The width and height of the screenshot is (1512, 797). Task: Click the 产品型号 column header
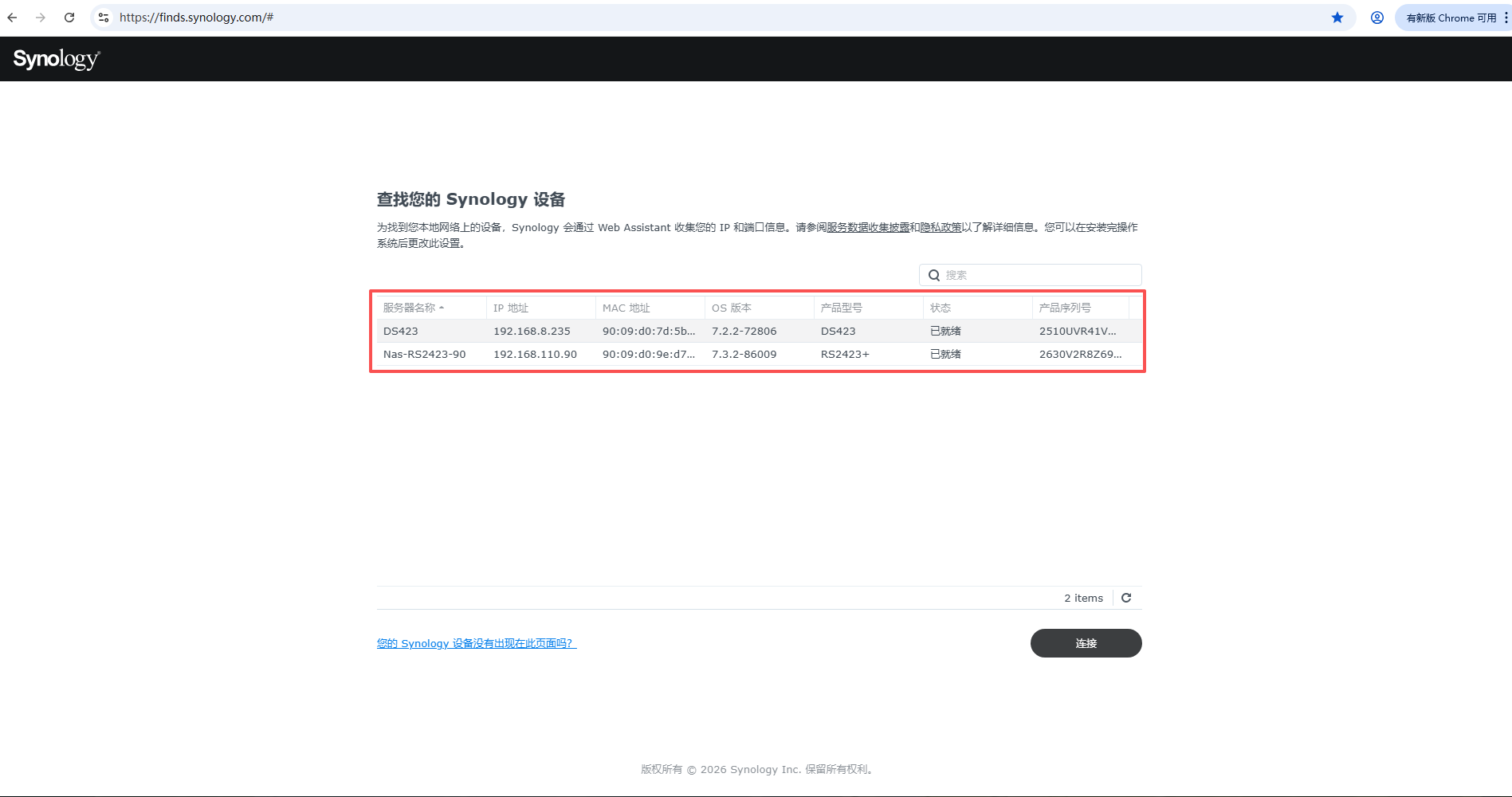pyautogui.click(x=868, y=308)
